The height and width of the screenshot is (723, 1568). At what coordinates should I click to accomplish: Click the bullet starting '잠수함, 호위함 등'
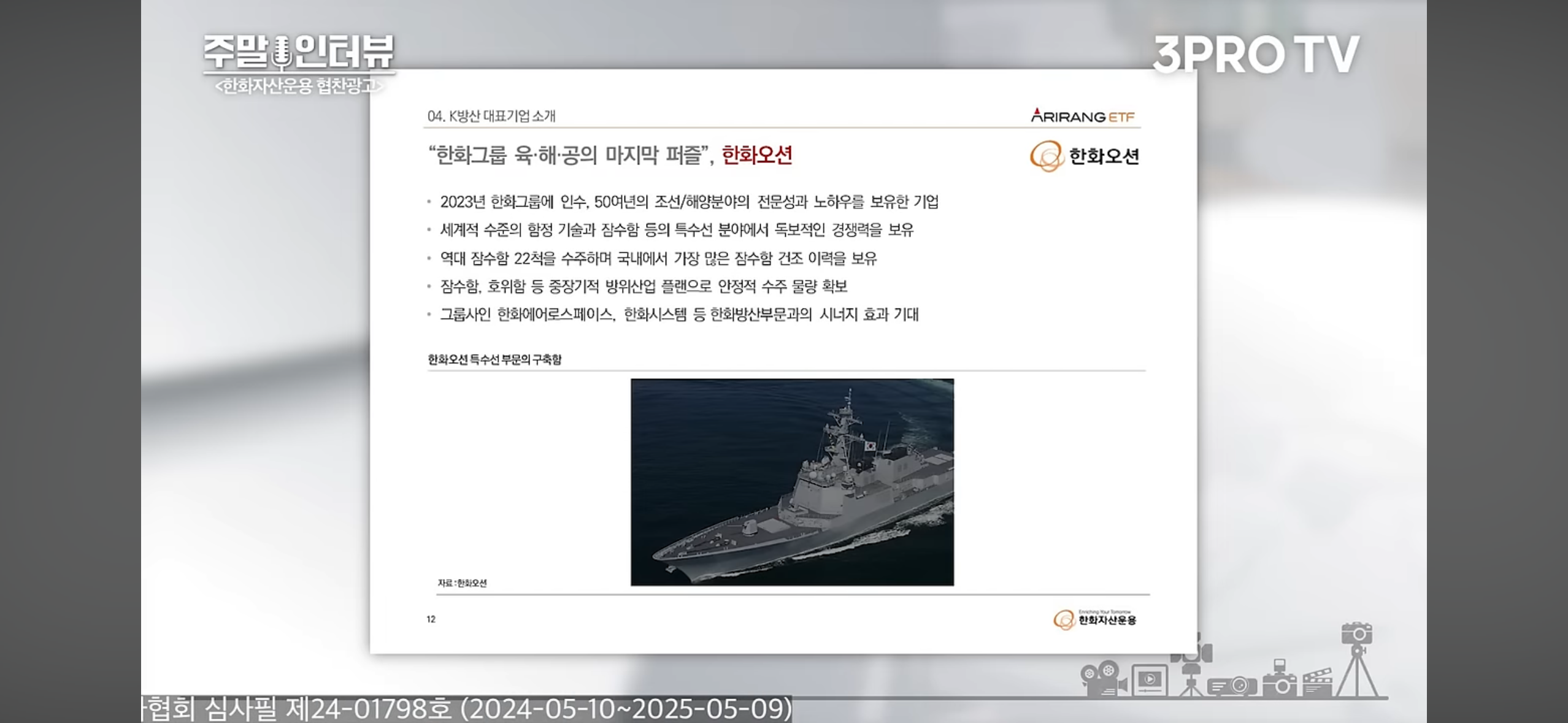(644, 286)
